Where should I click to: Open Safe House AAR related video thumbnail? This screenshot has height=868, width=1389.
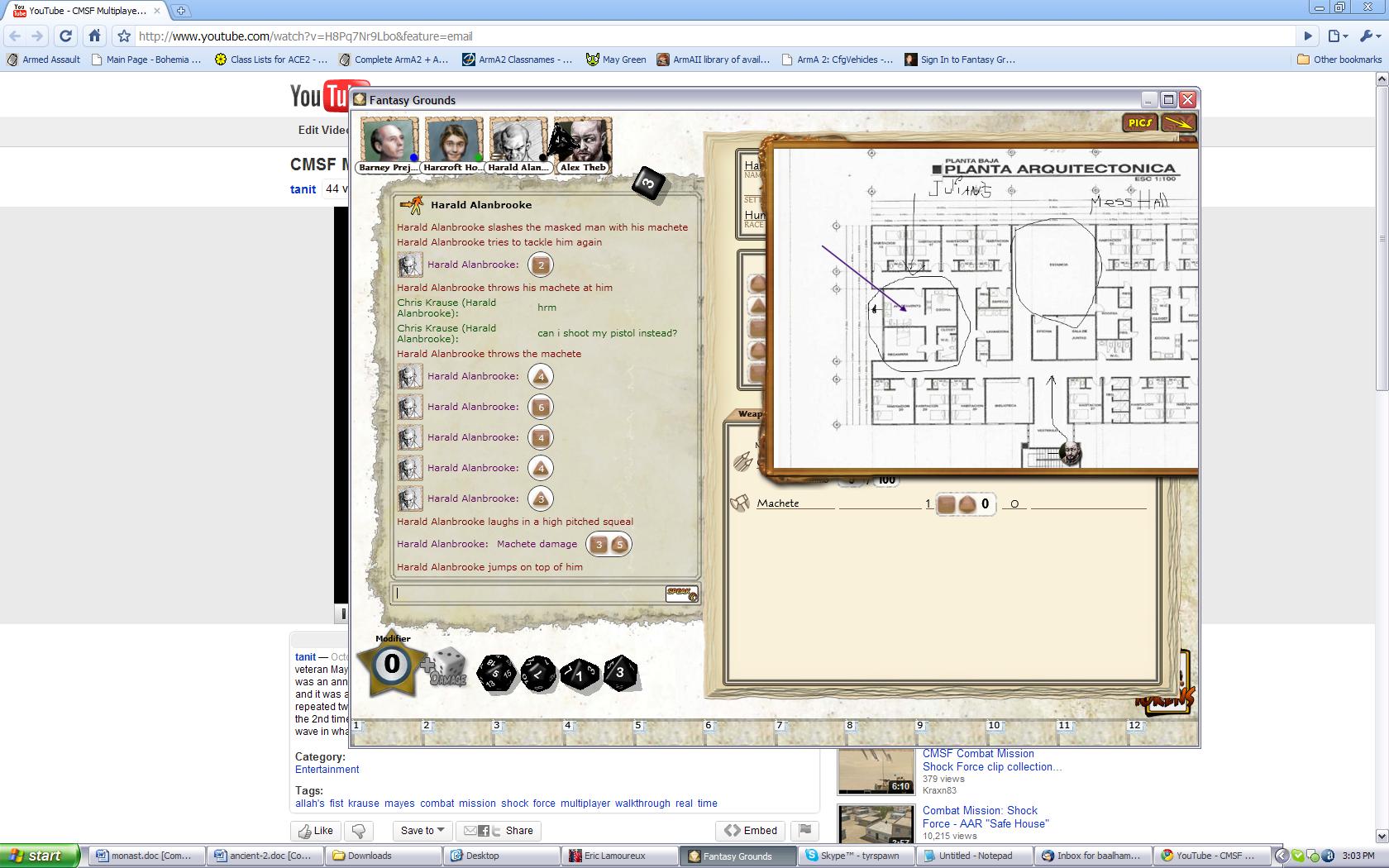[876, 824]
